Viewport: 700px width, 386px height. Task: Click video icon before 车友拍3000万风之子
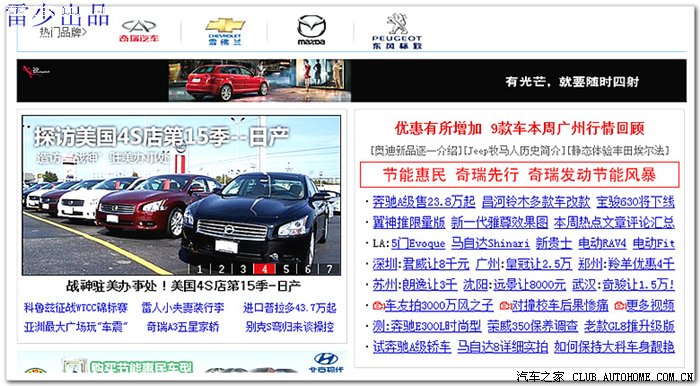click(x=379, y=306)
